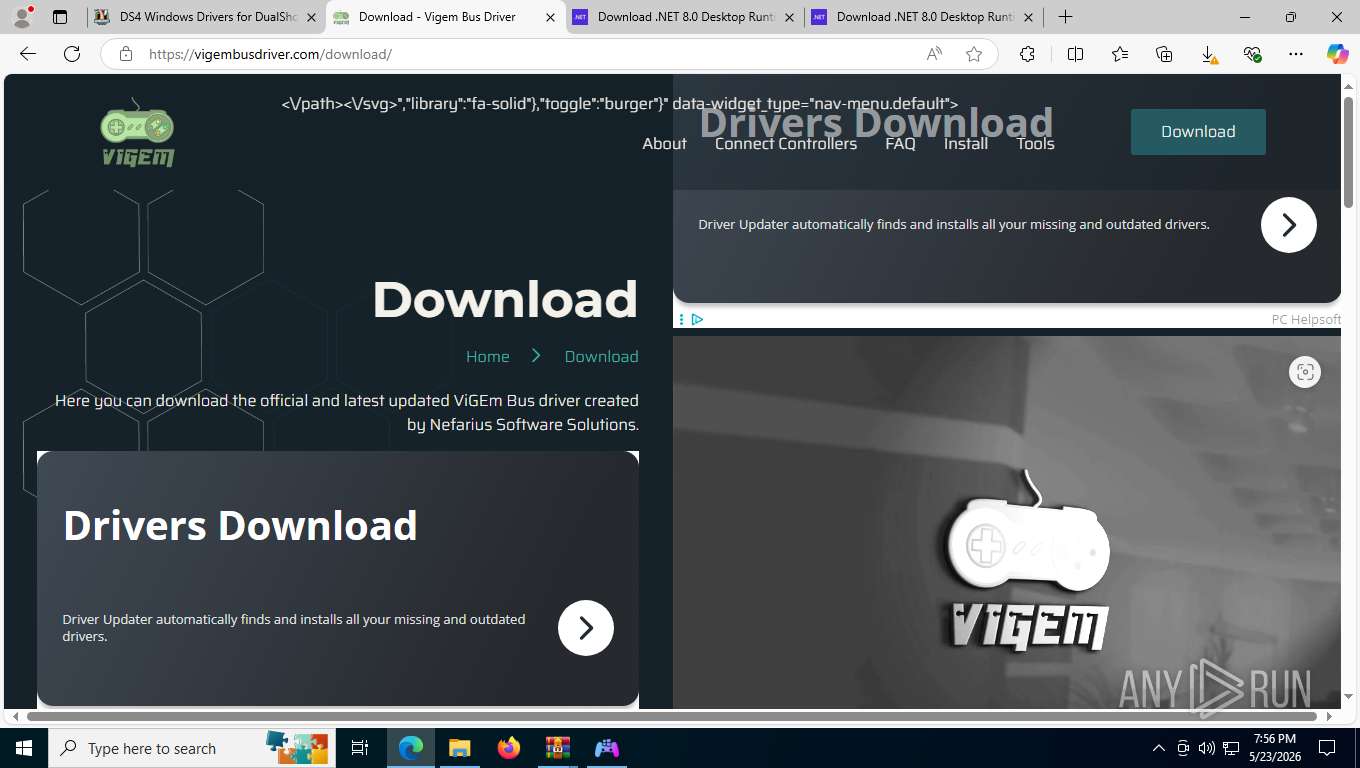Click the AdChoices icon on ad
The width and height of the screenshot is (1360, 768).
click(x=697, y=319)
